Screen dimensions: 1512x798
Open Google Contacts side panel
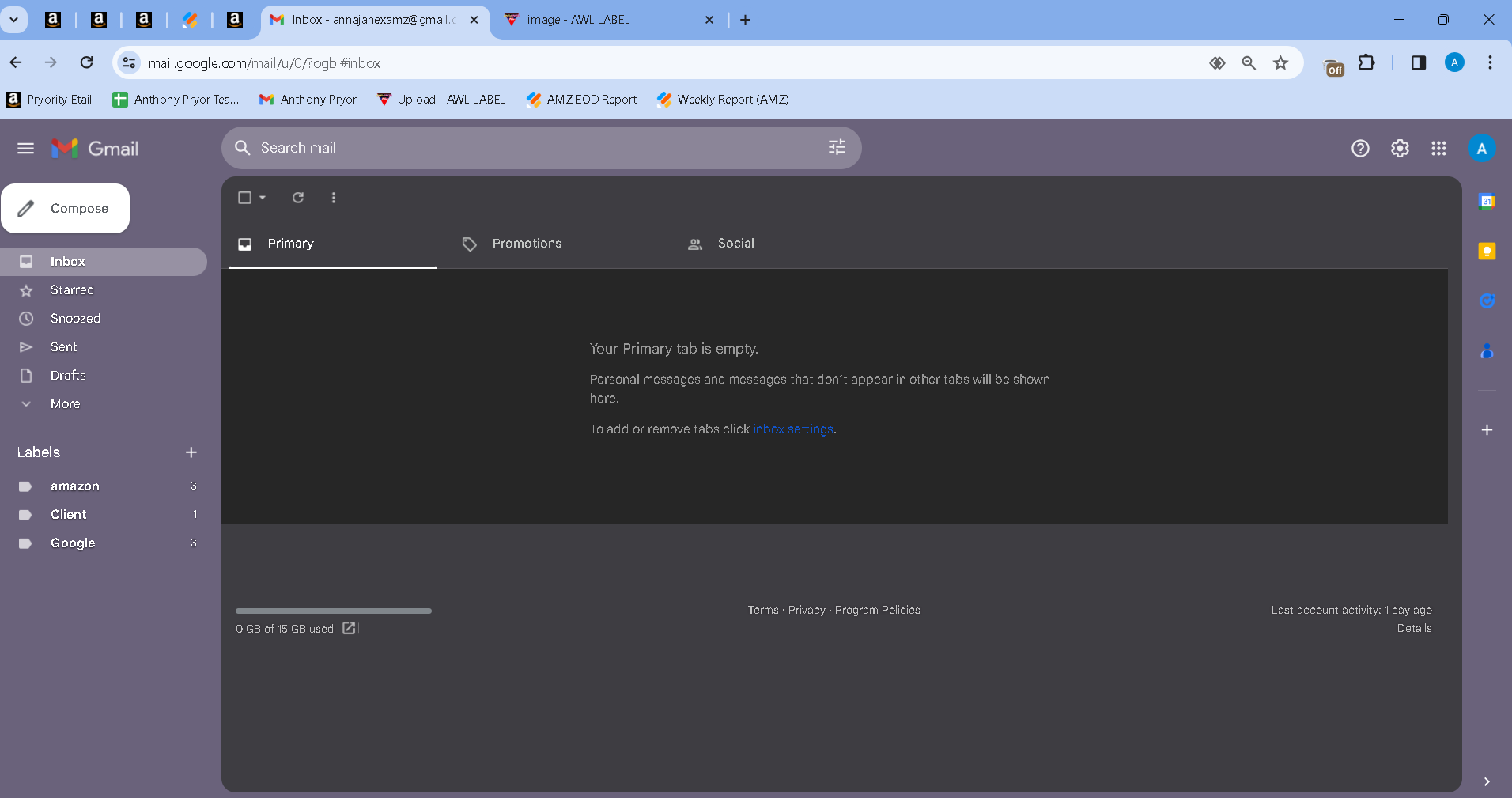coord(1487,351)
